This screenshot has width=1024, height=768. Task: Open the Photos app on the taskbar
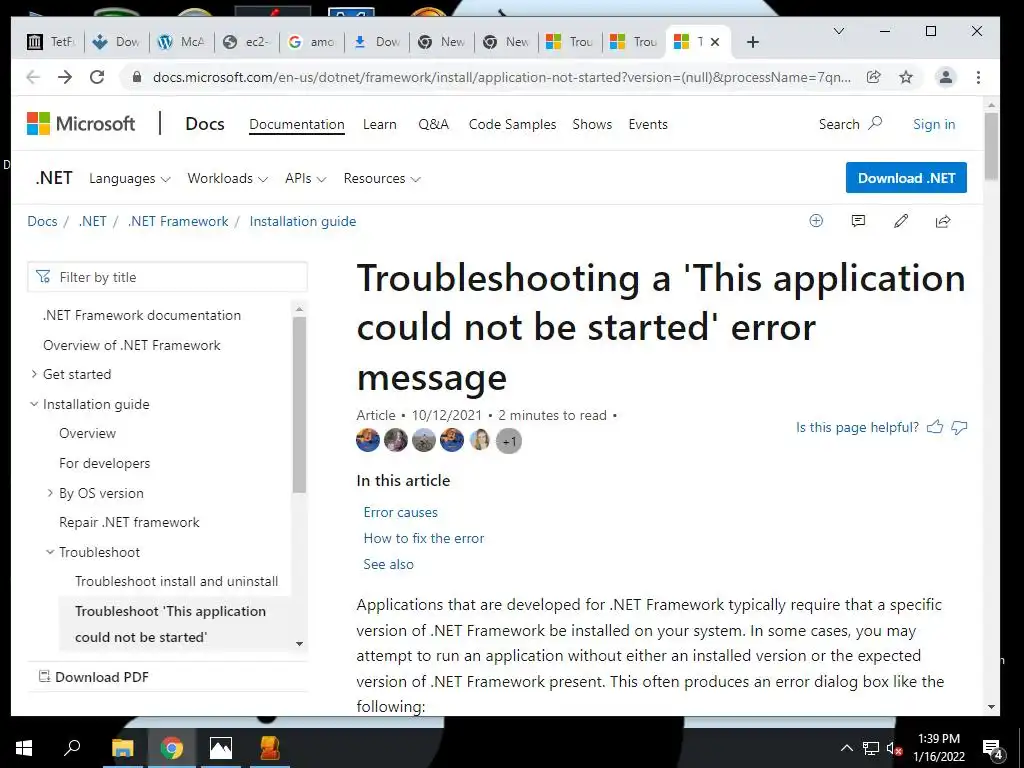coord(221,748)
